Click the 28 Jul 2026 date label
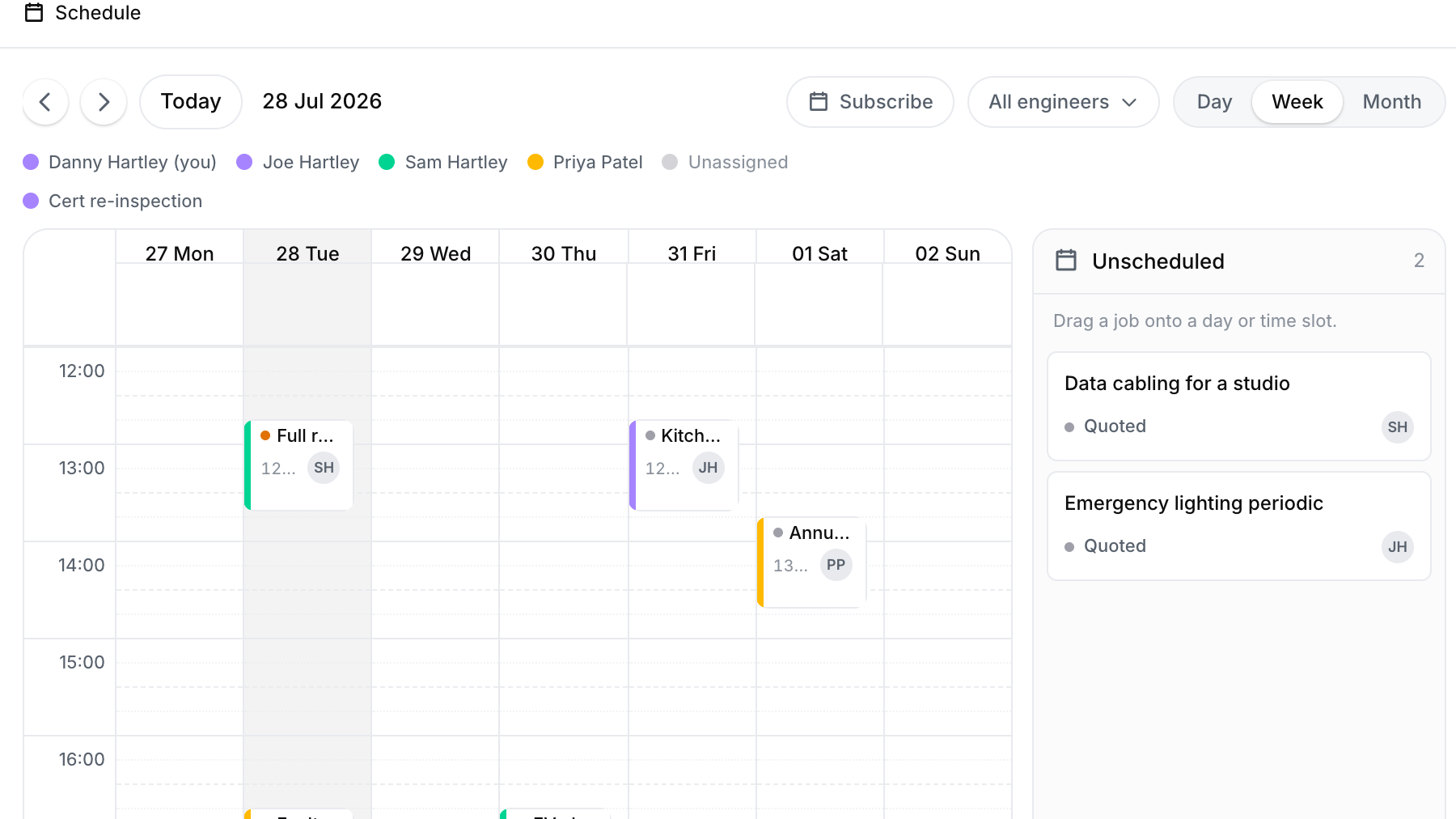This screenshot has width=1456, height=819. pyautogui.click(x=322, y=101)
